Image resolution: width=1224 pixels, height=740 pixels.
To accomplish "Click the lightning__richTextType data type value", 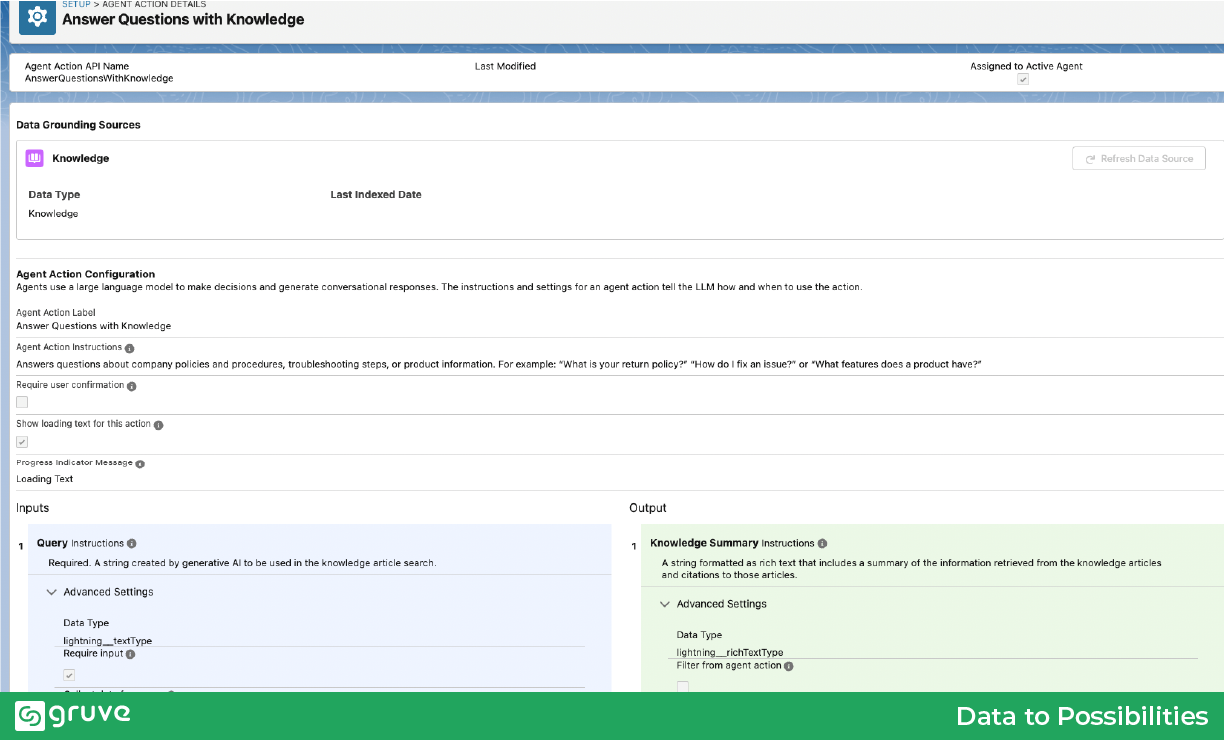I will coord(730,652).
